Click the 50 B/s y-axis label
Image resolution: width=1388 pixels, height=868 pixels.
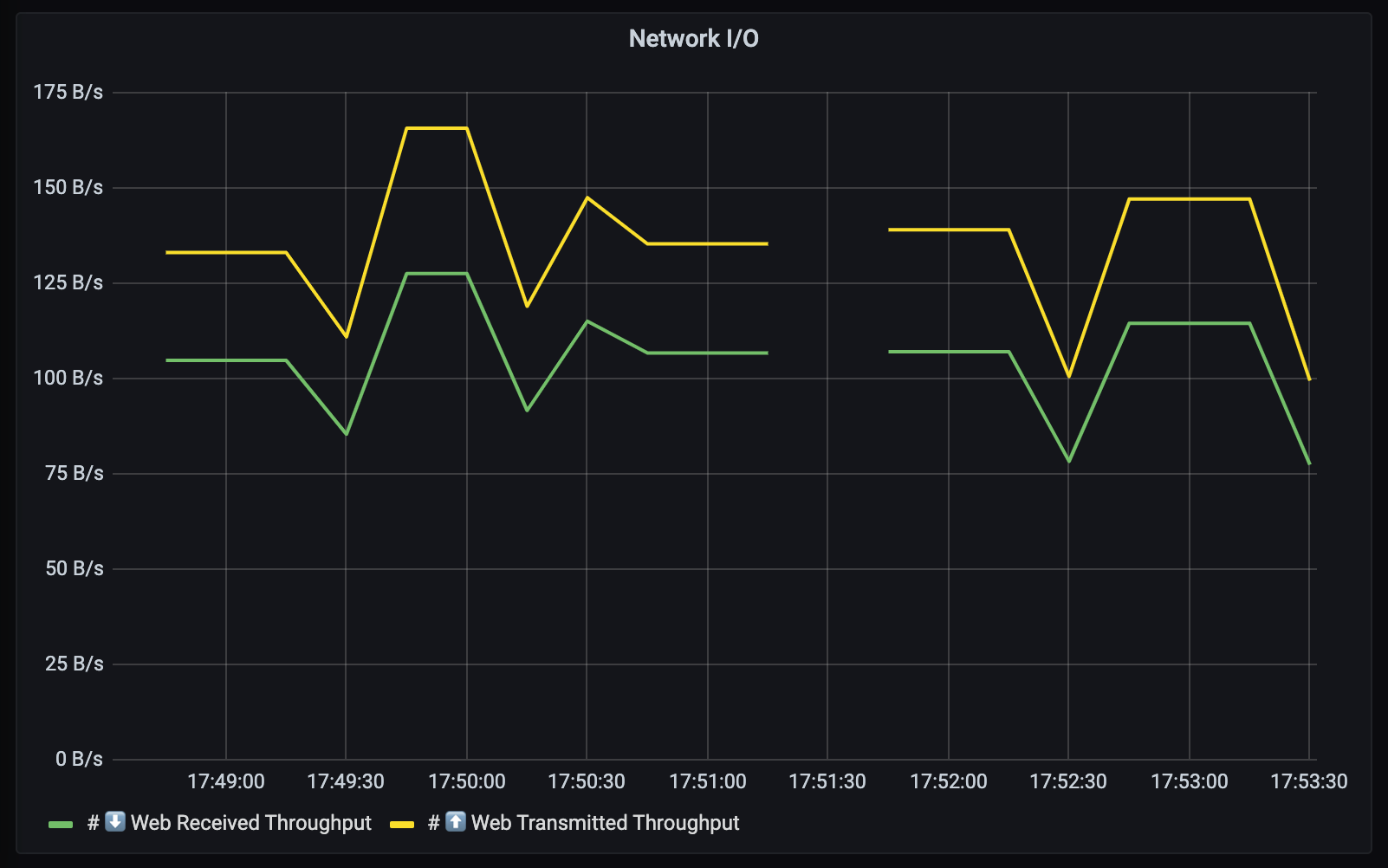pos(74,568)
